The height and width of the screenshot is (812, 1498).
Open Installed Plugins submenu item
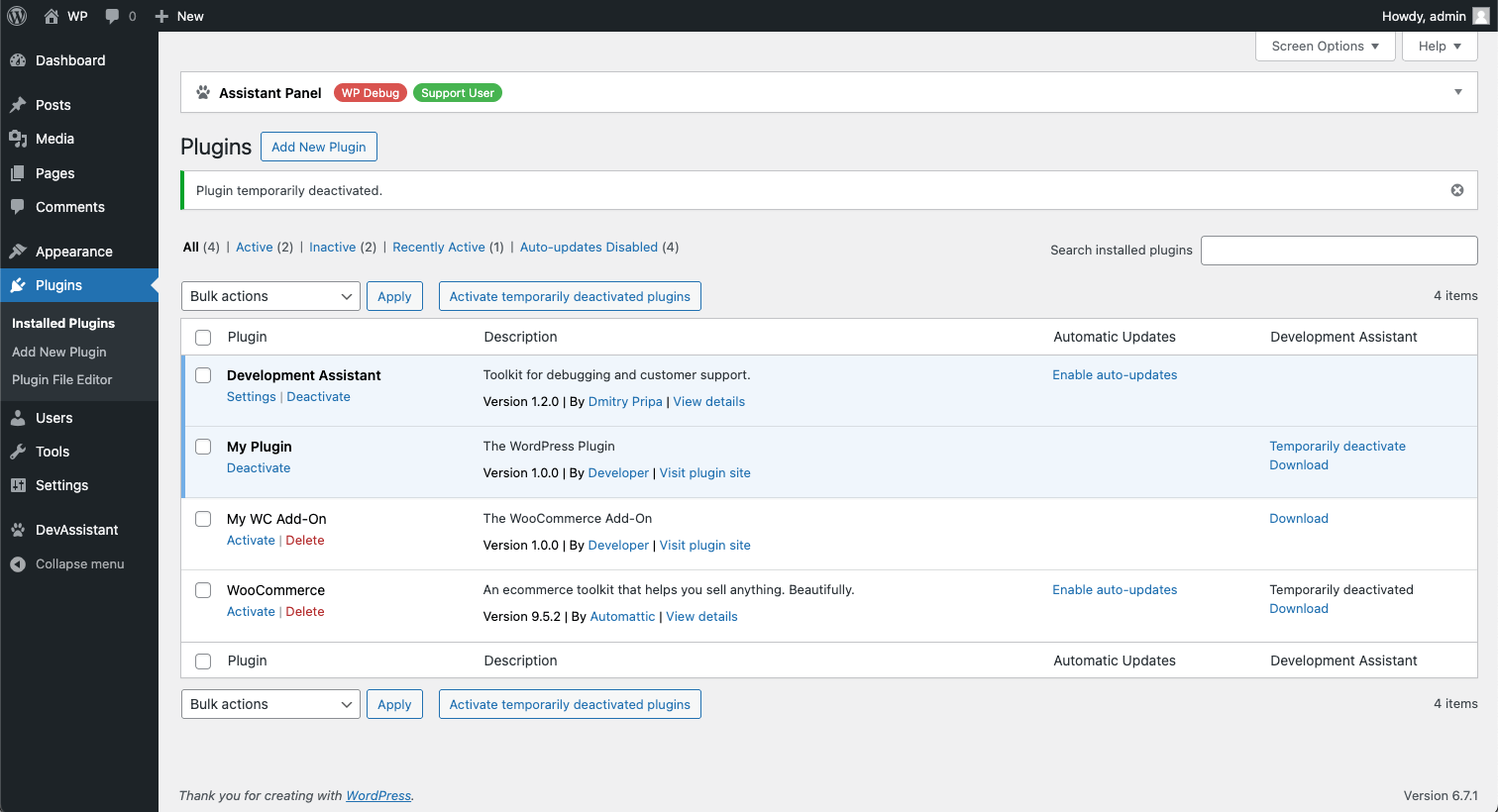point(63,323)
